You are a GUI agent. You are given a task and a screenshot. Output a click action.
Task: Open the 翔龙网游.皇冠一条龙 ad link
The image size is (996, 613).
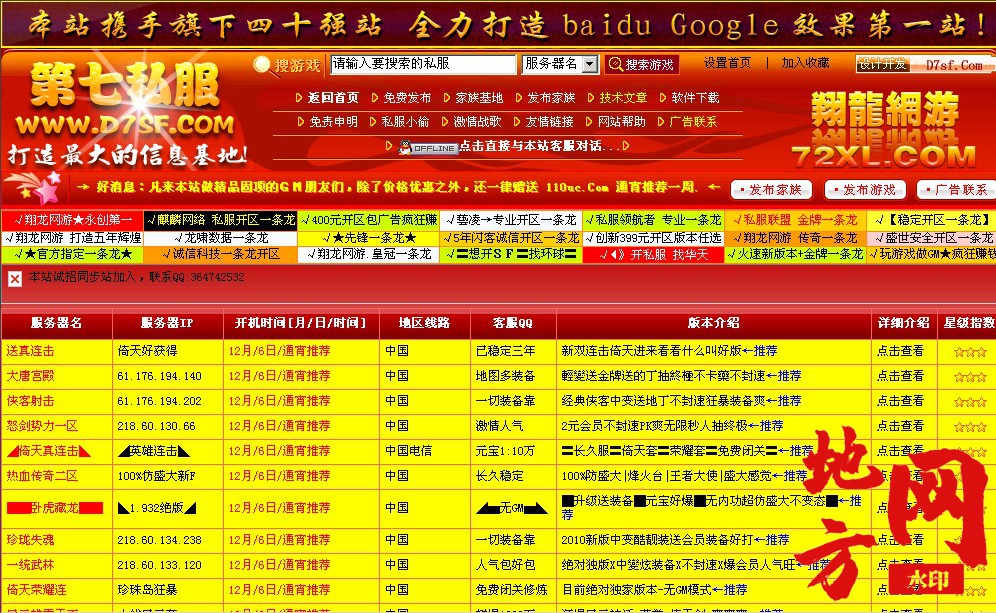coord(368,255)
